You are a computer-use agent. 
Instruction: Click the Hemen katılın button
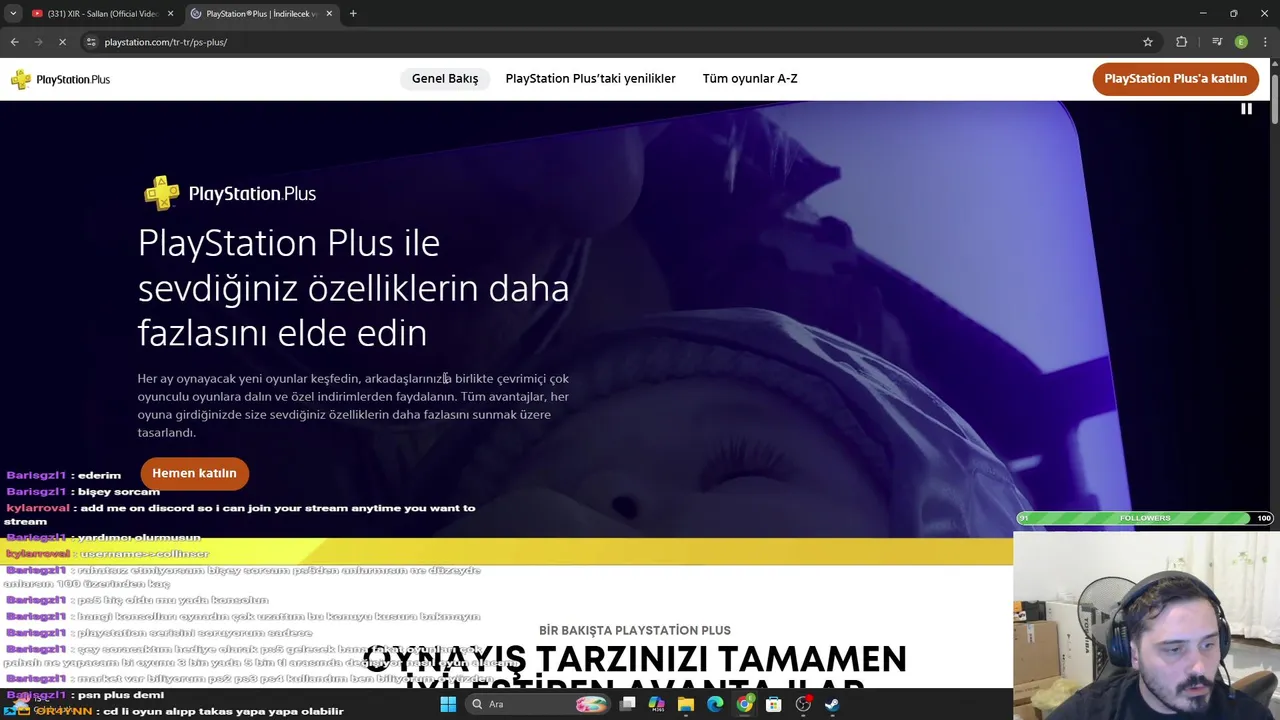[194, 473]
